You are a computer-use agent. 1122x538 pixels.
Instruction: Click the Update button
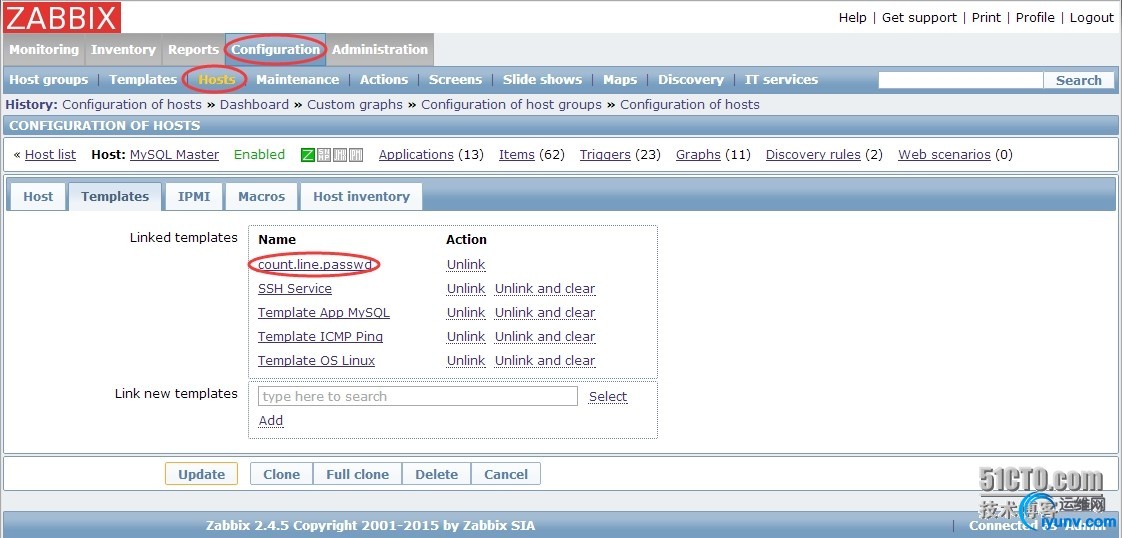[x=201, y=474]
